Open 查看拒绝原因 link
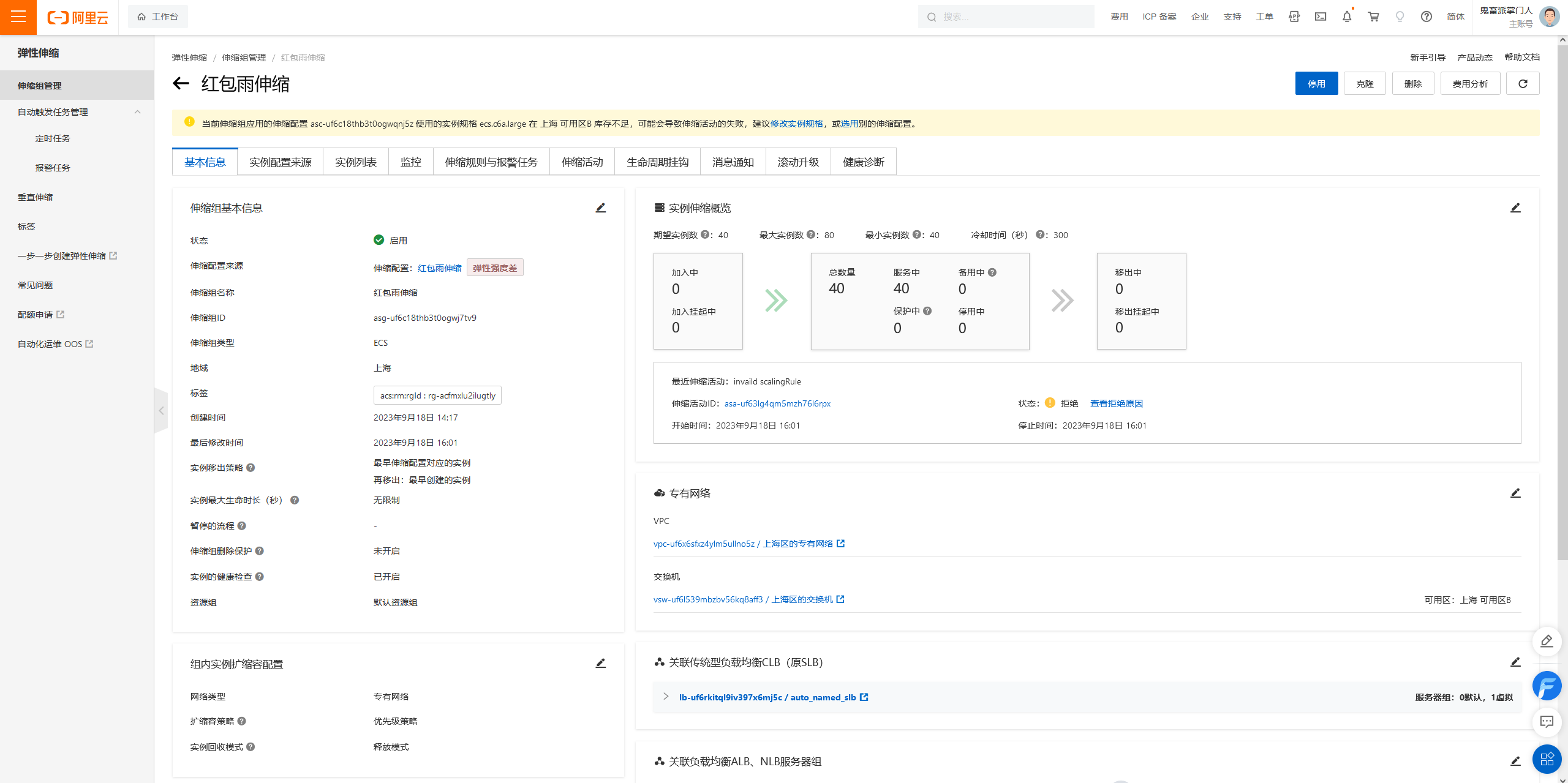The image size is (1568, 783). click(1117, 403)
